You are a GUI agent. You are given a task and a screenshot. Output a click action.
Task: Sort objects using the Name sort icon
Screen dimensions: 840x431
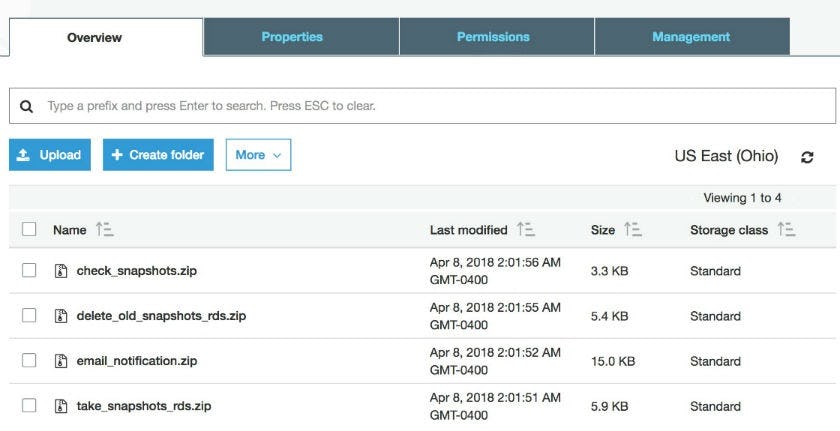[104, 230]
